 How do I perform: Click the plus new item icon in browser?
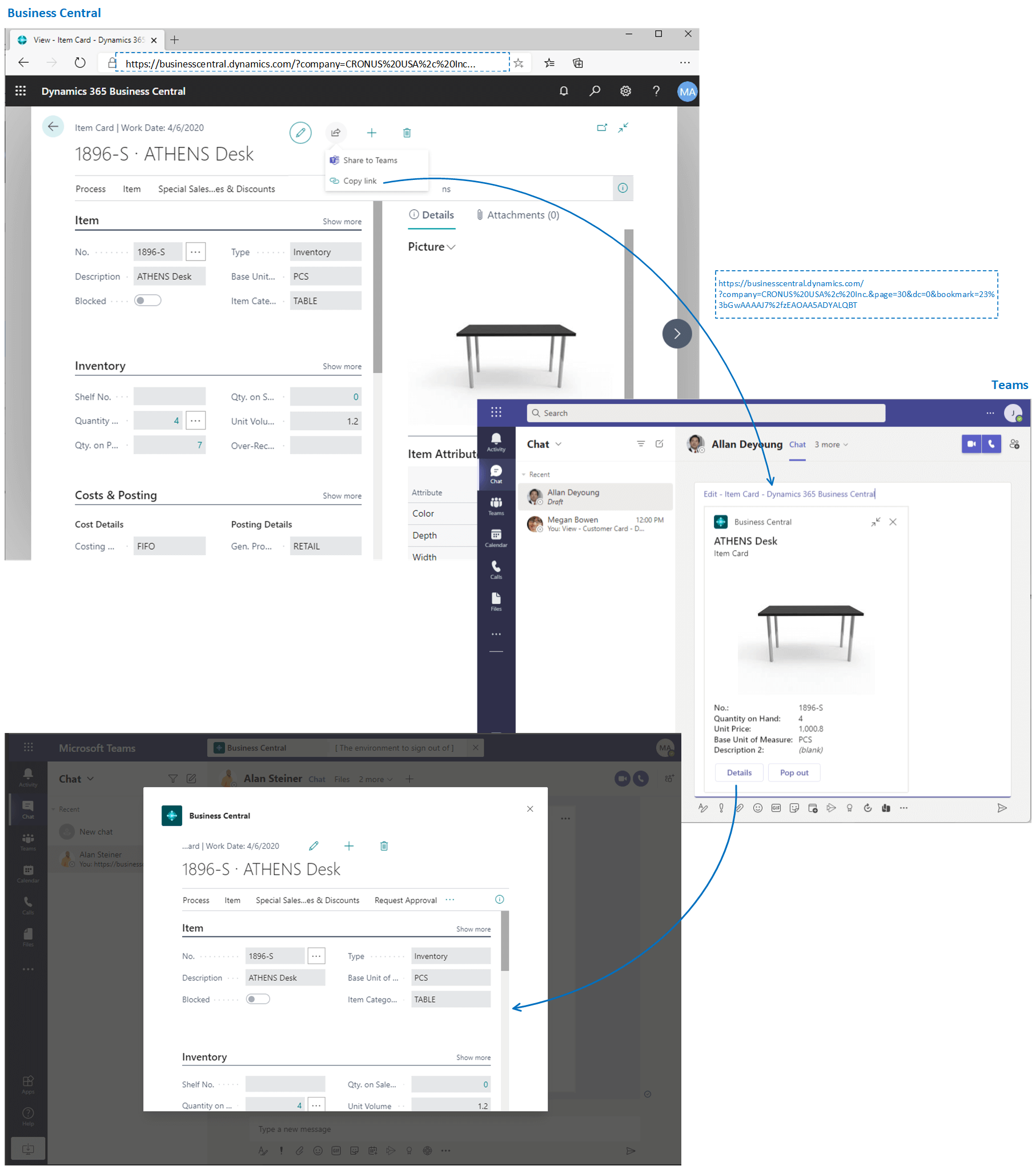point(372,133)
